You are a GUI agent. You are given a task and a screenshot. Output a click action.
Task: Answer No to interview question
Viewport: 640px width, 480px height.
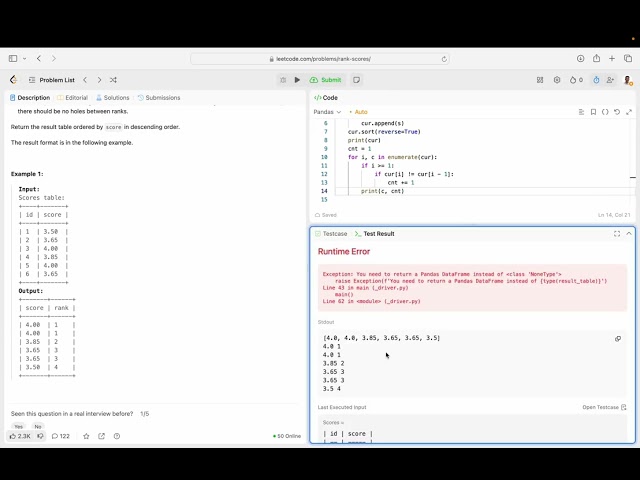[38, 426]
